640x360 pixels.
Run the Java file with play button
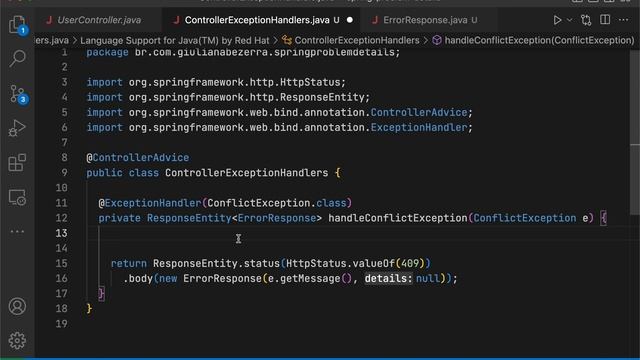pyautogui.click(x=557, y=20)
